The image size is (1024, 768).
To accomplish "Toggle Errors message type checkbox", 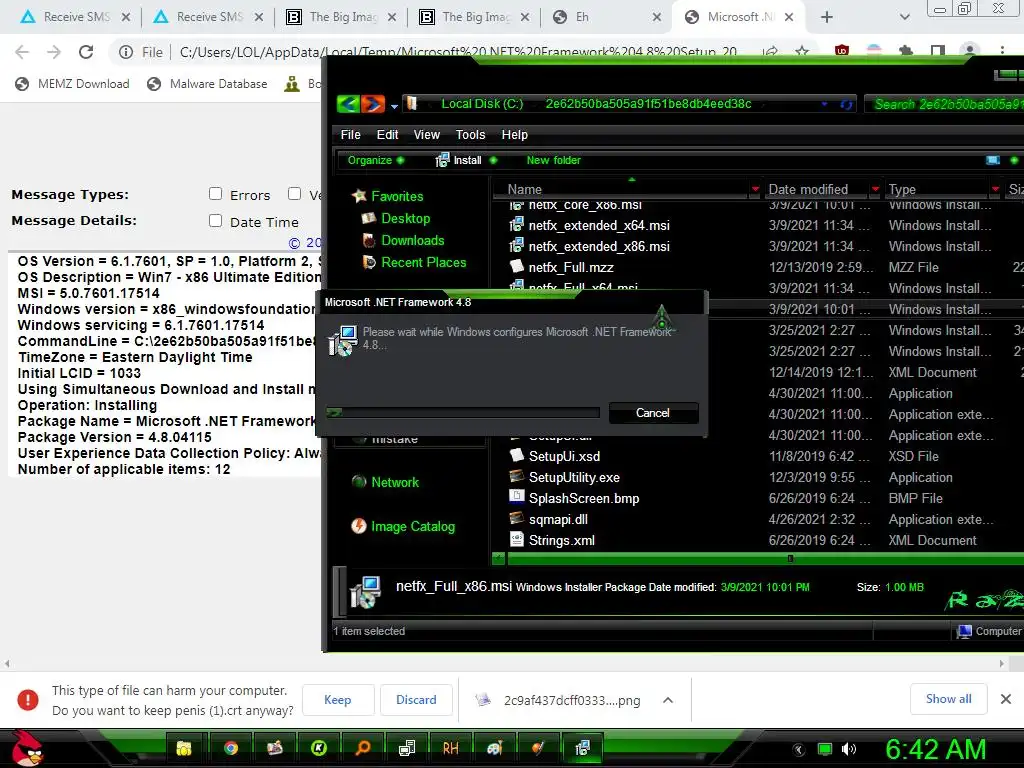I will pyautogui.click(x=216, y=193).
